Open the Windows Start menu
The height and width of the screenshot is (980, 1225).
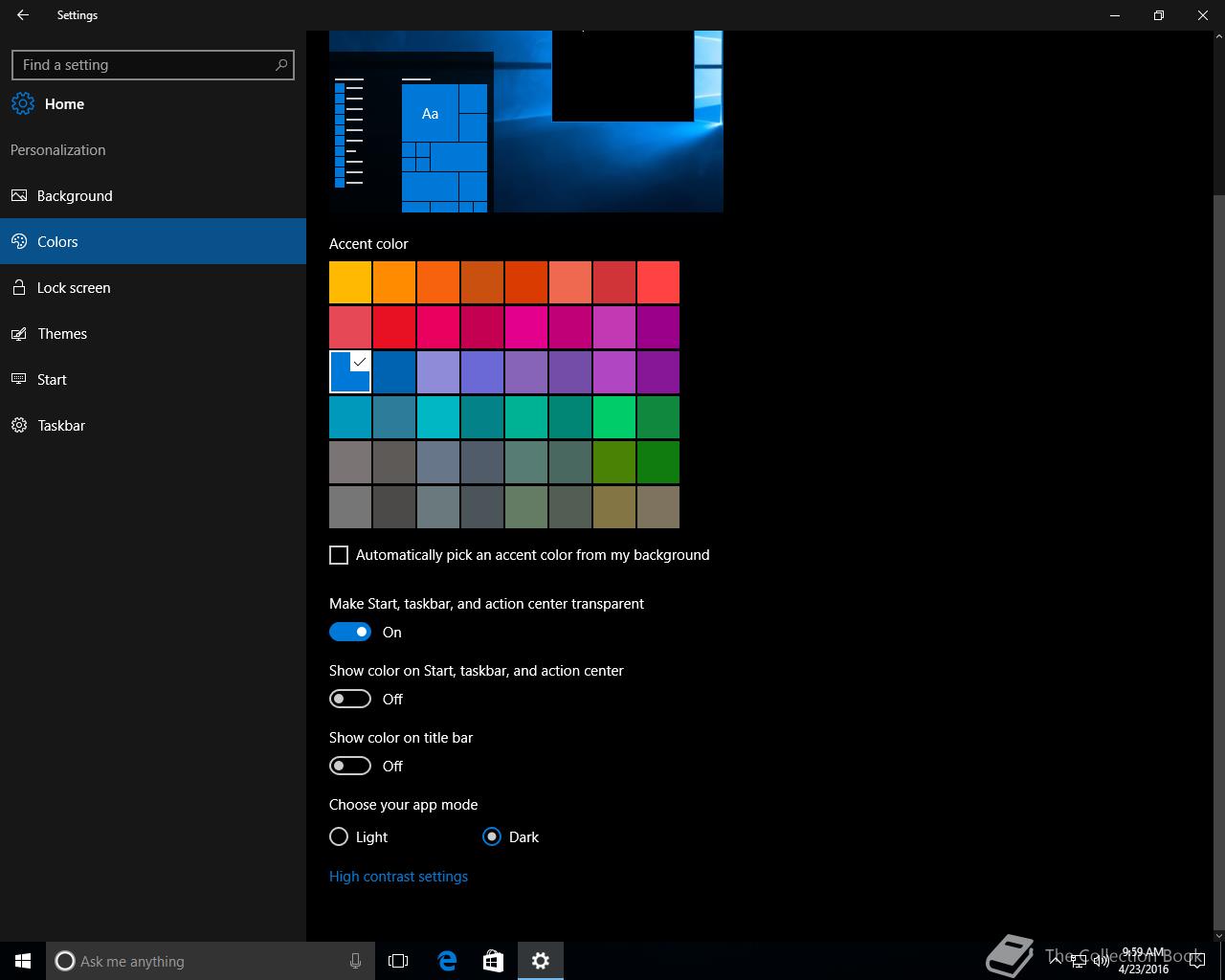23,961
